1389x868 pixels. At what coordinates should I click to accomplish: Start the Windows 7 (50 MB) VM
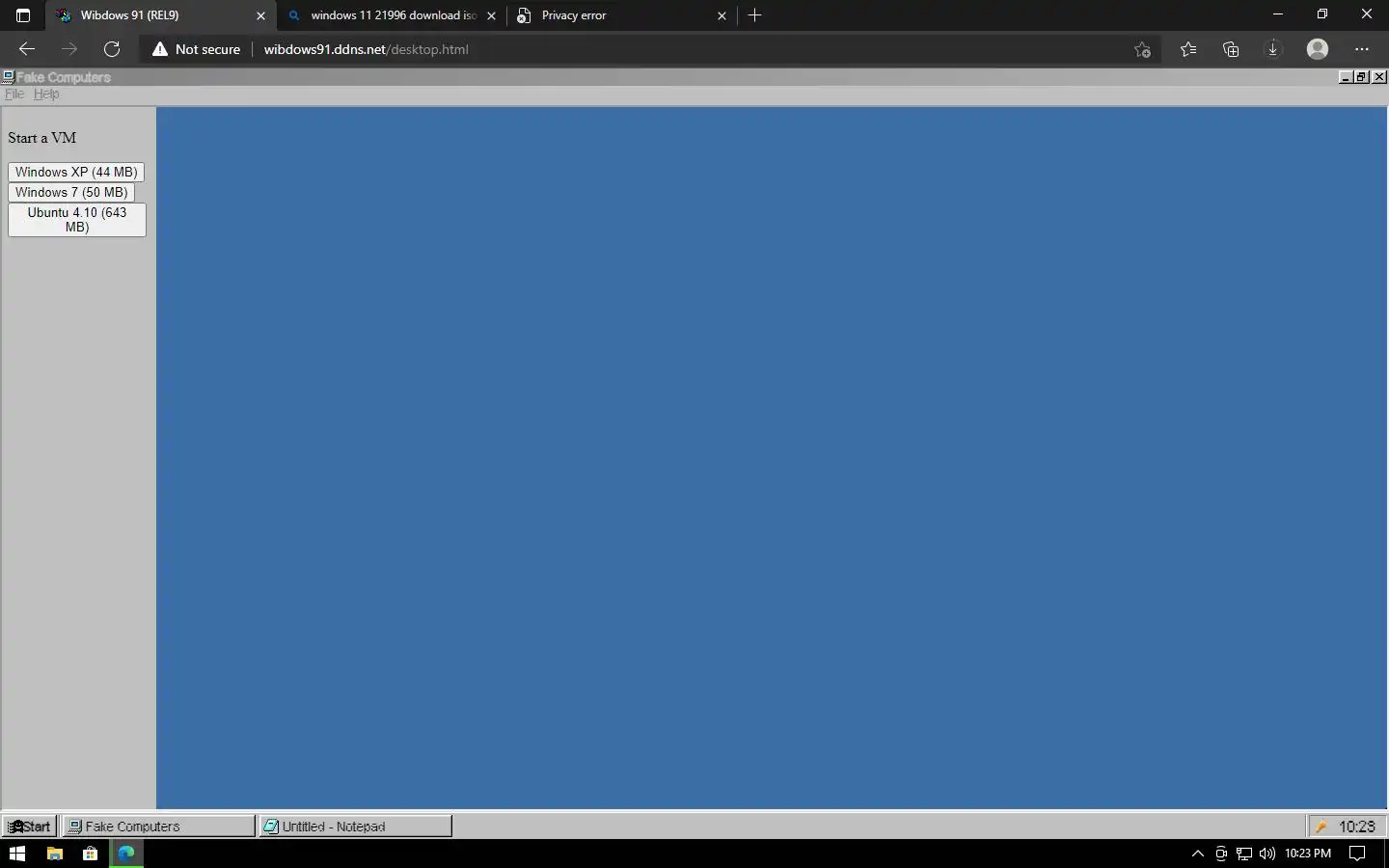pos(71,192)
